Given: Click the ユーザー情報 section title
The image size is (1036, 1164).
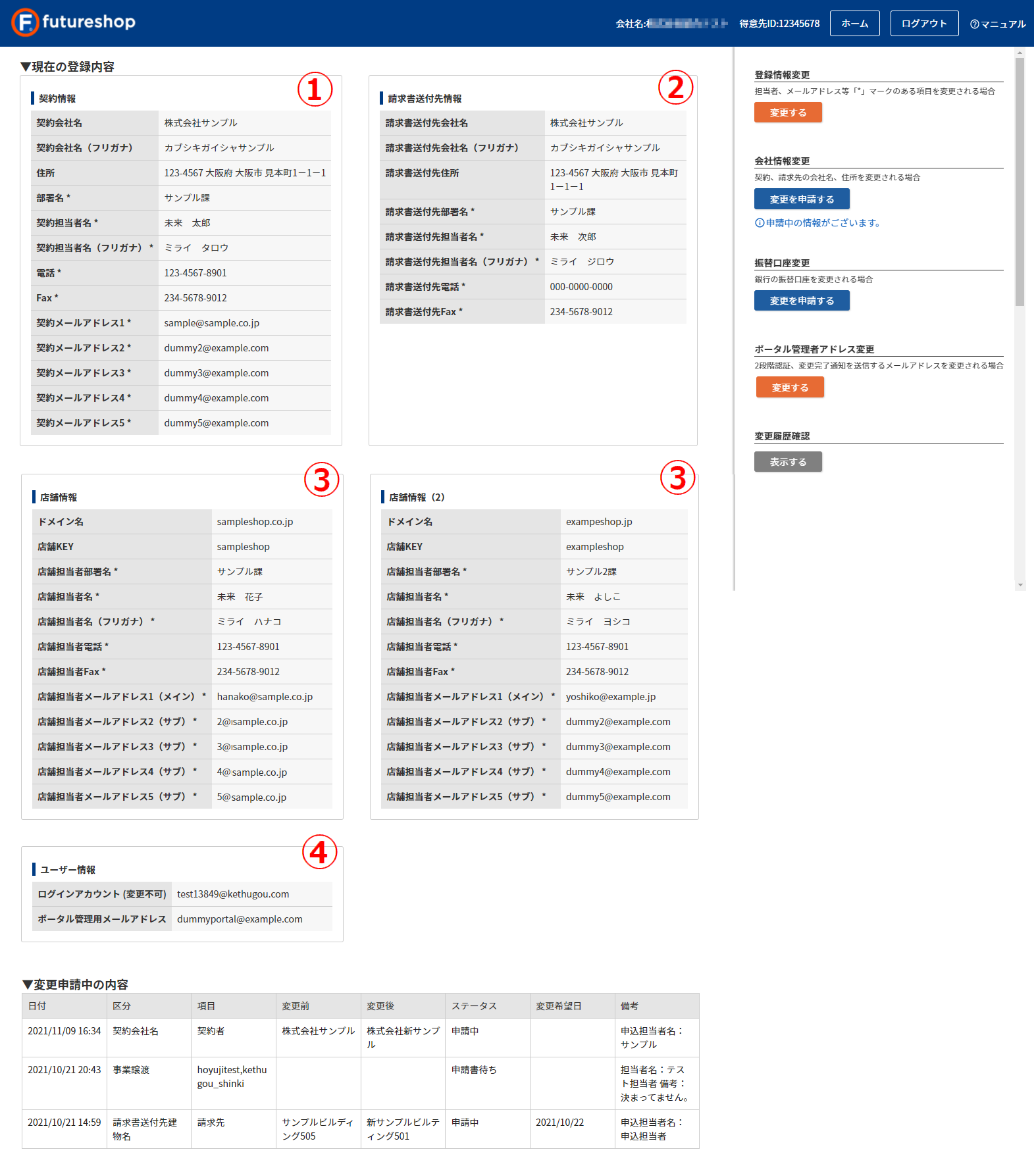Looking at the screenshot, I should pos(67,869).
